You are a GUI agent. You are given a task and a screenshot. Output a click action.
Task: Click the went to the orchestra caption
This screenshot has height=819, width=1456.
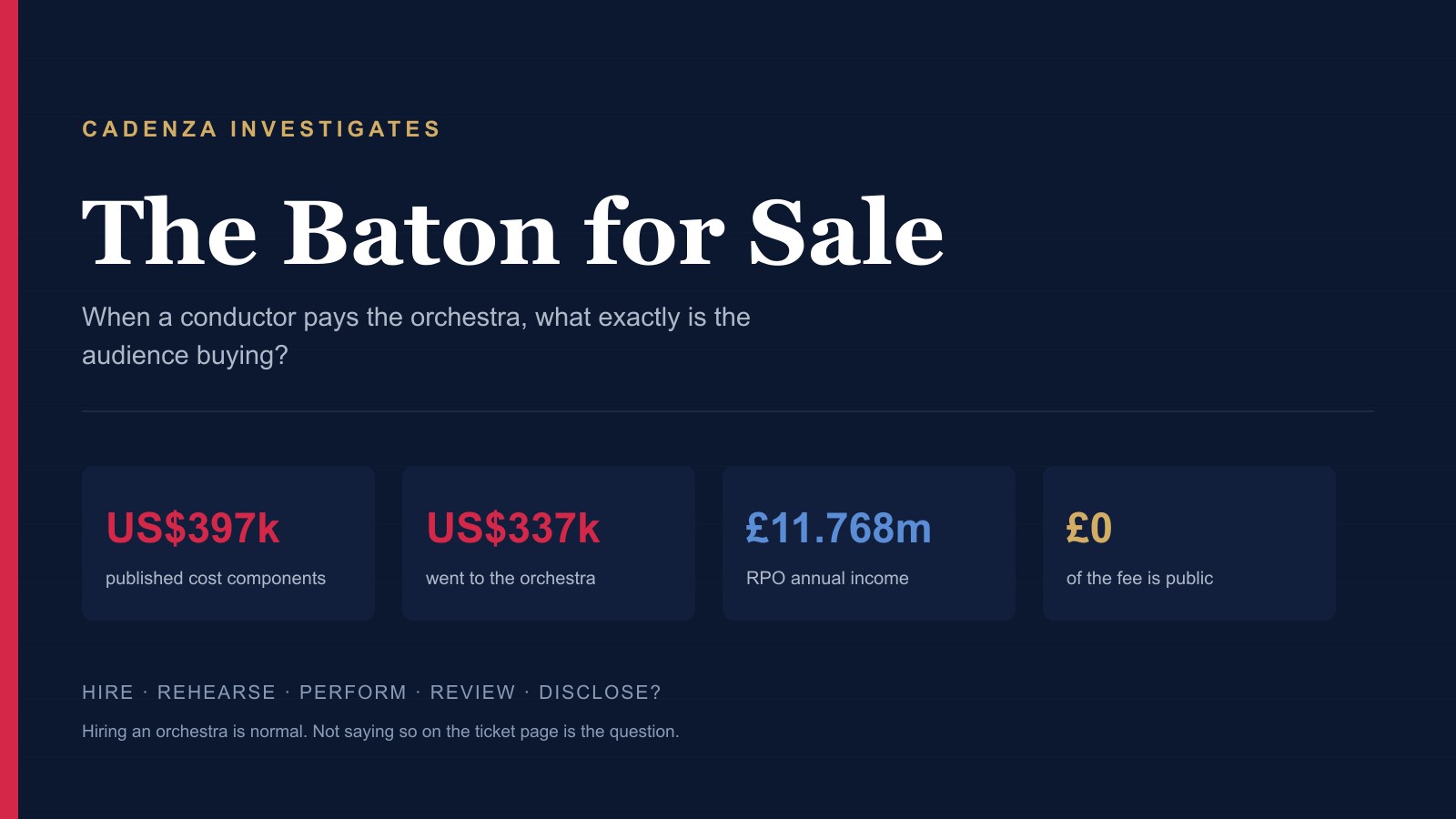point(511,578)
